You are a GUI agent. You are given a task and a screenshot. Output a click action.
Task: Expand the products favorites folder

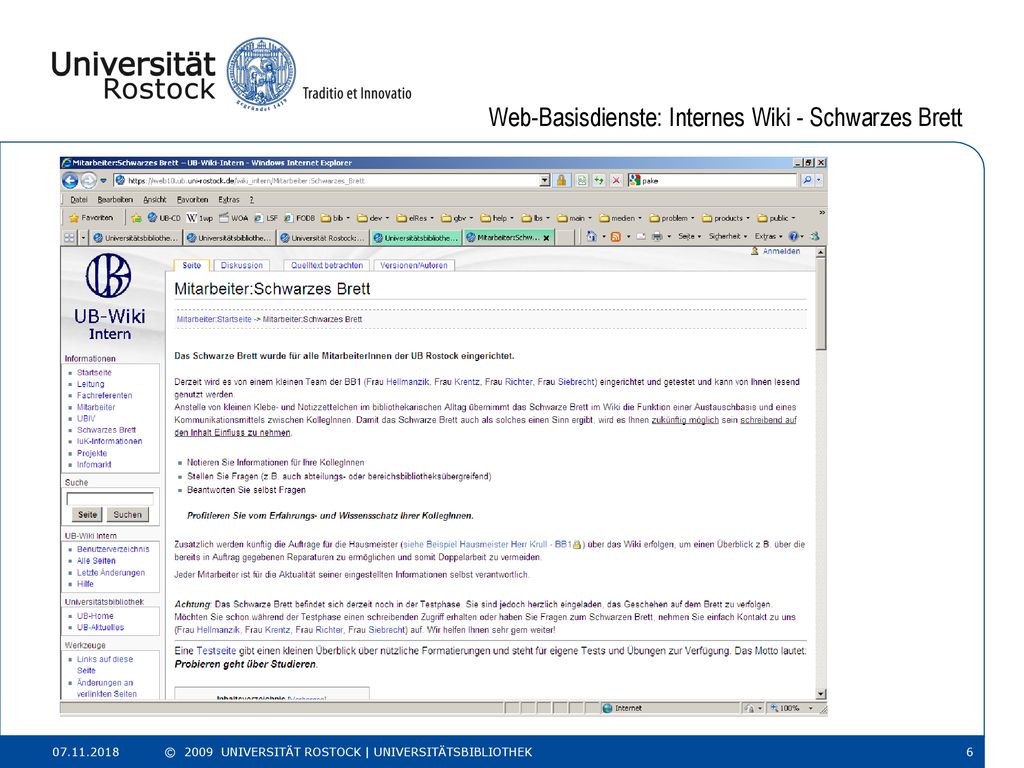point(726,218)
